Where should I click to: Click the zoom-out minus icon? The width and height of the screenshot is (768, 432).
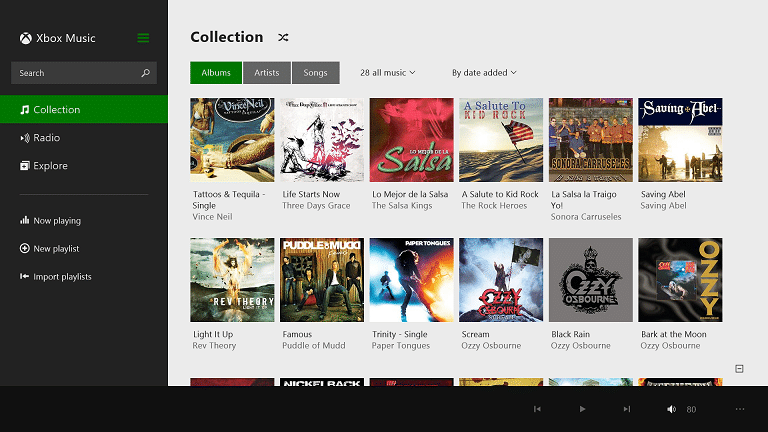point(739,369)
